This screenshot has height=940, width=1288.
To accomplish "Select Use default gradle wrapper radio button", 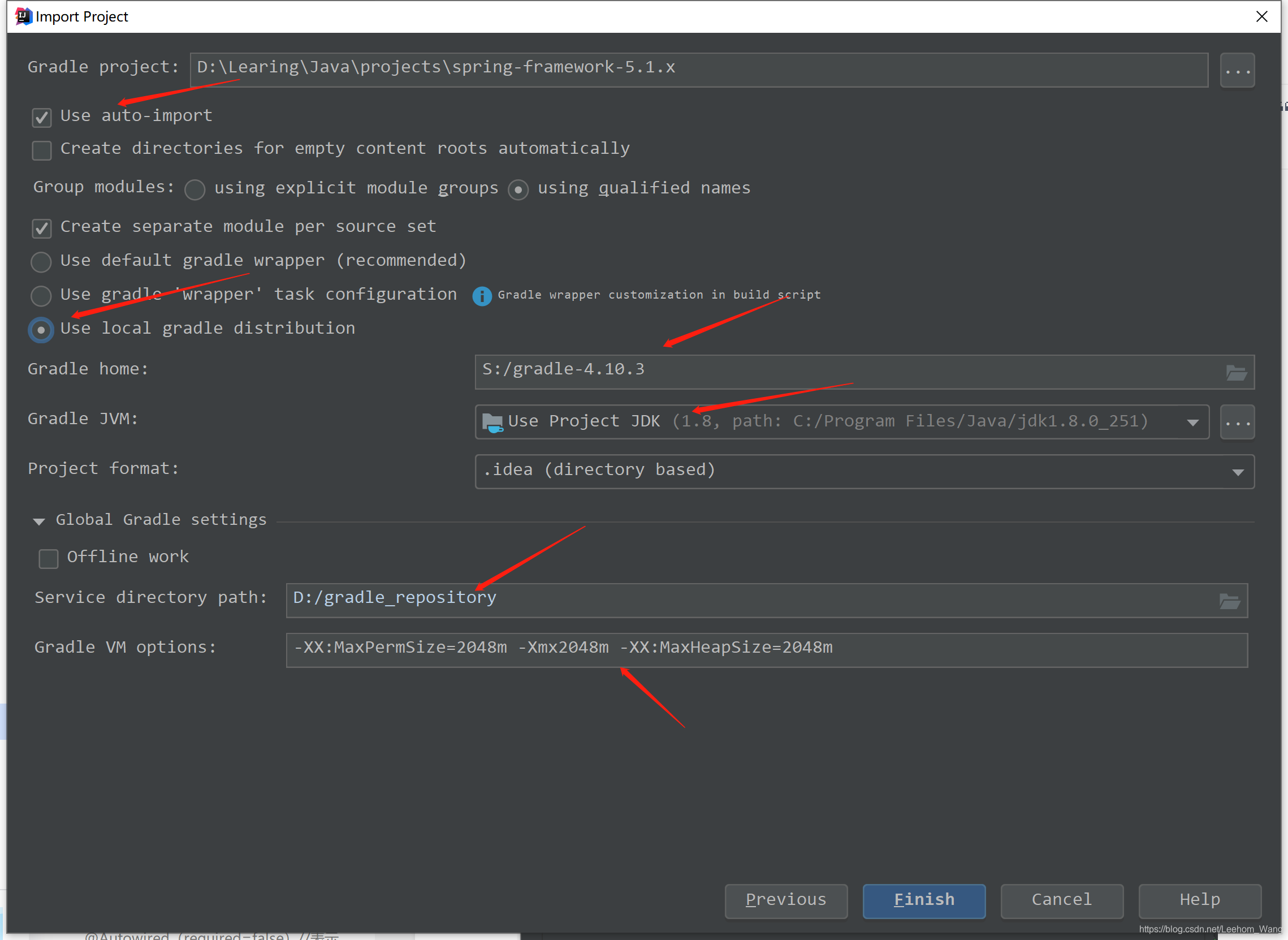I will click(x=42, y=260).
